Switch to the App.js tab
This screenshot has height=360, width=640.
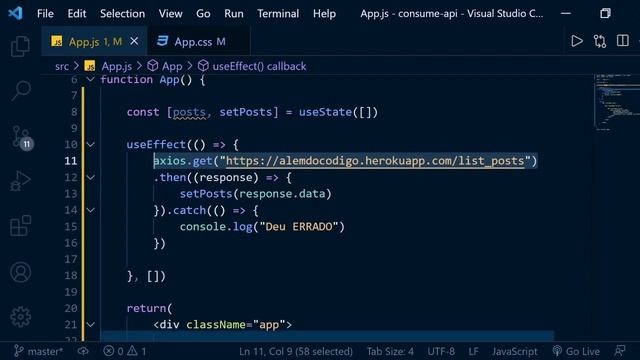tap(94, 41)
